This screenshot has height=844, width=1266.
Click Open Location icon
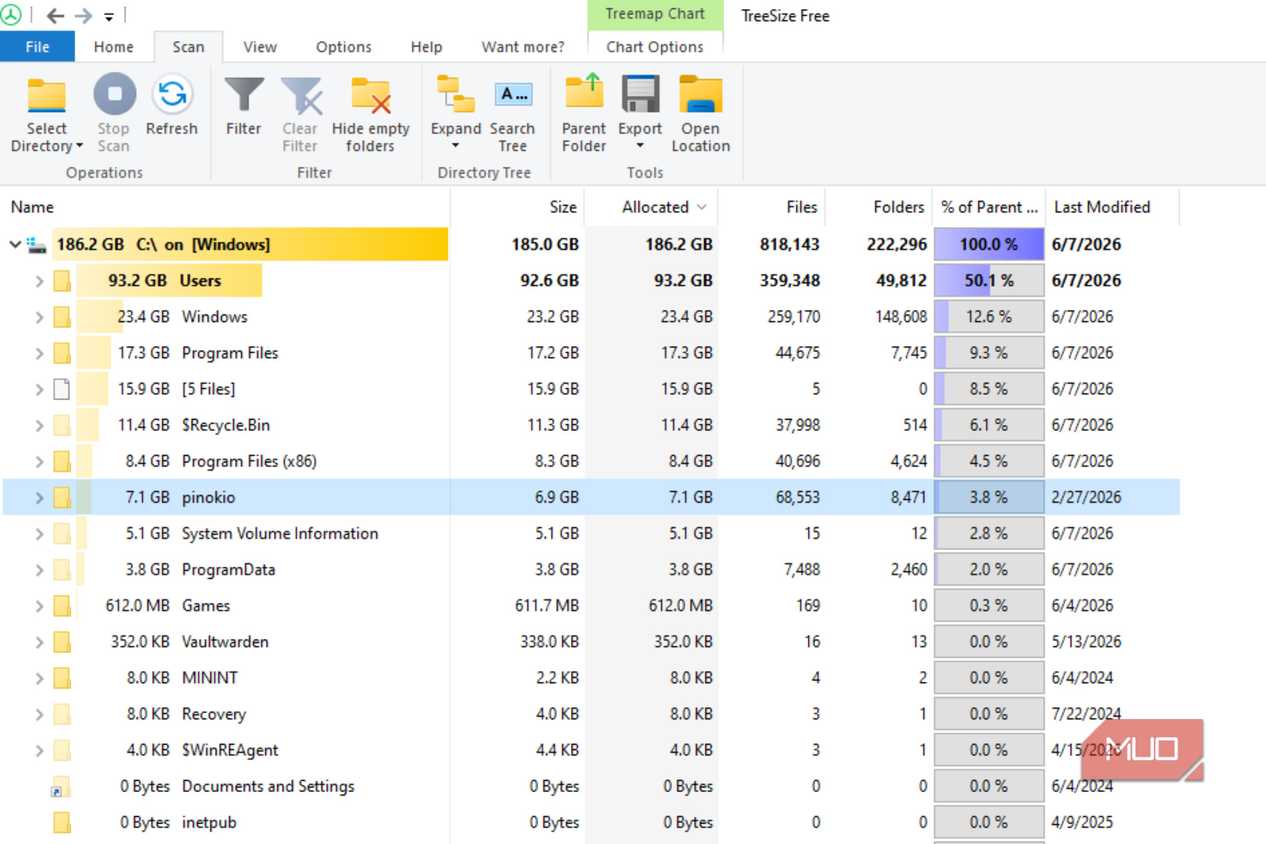tap(701, 95)
